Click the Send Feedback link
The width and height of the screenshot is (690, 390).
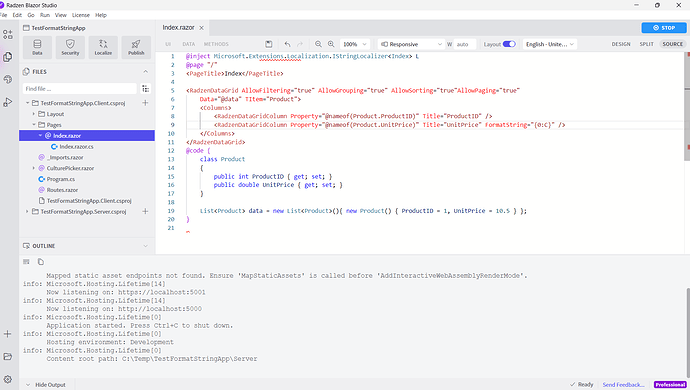point(623,384)
